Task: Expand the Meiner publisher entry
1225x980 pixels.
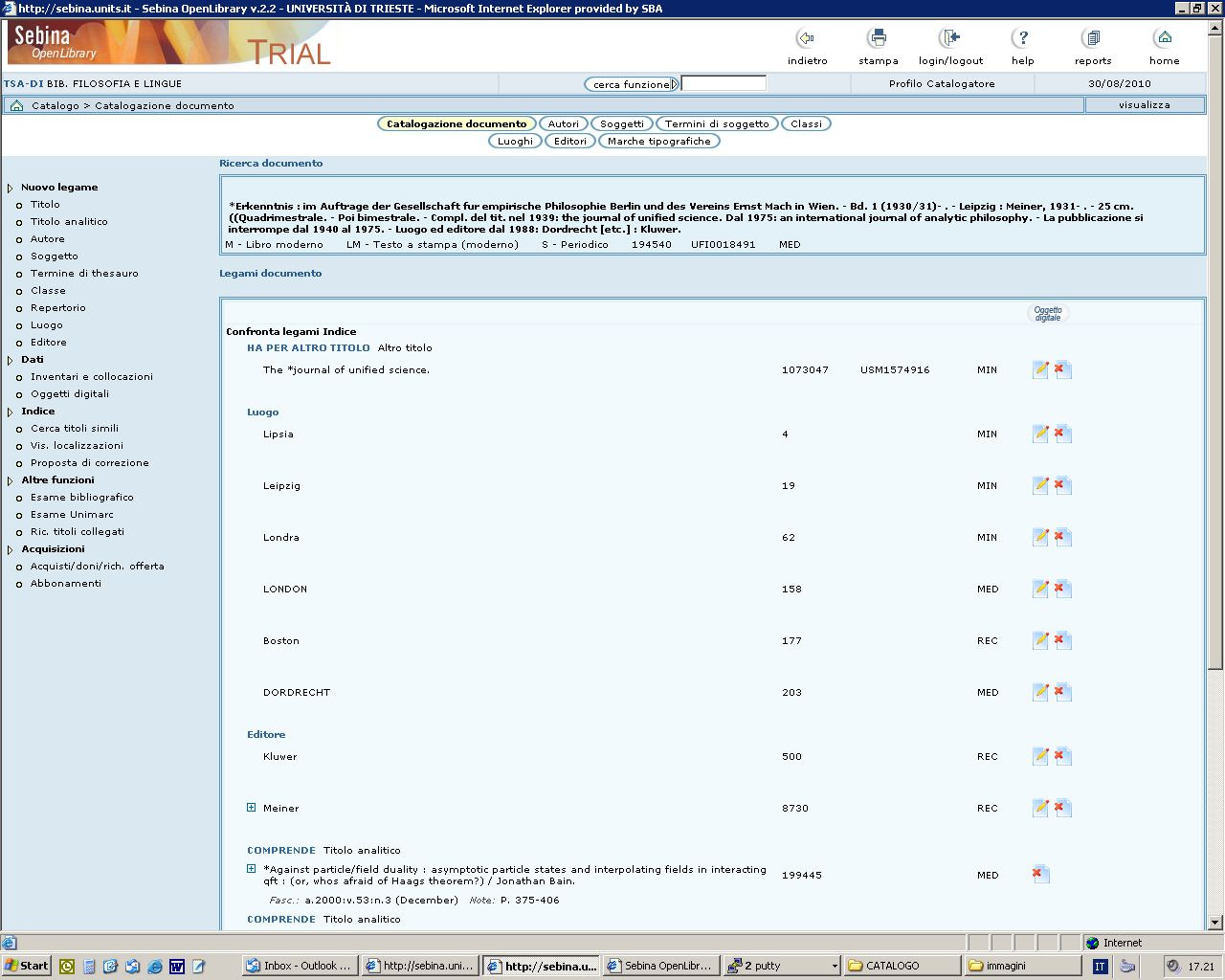Action: (x=252, y=807)
